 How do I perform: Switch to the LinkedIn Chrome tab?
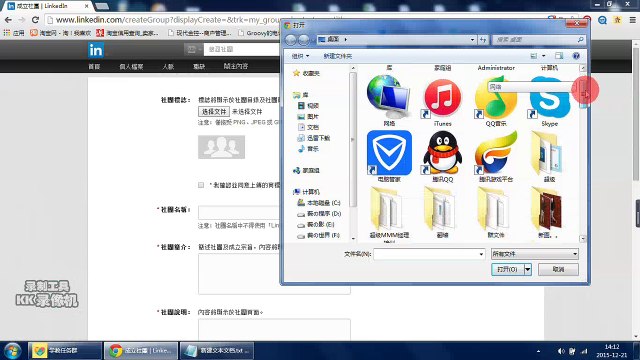click(48, 6)
